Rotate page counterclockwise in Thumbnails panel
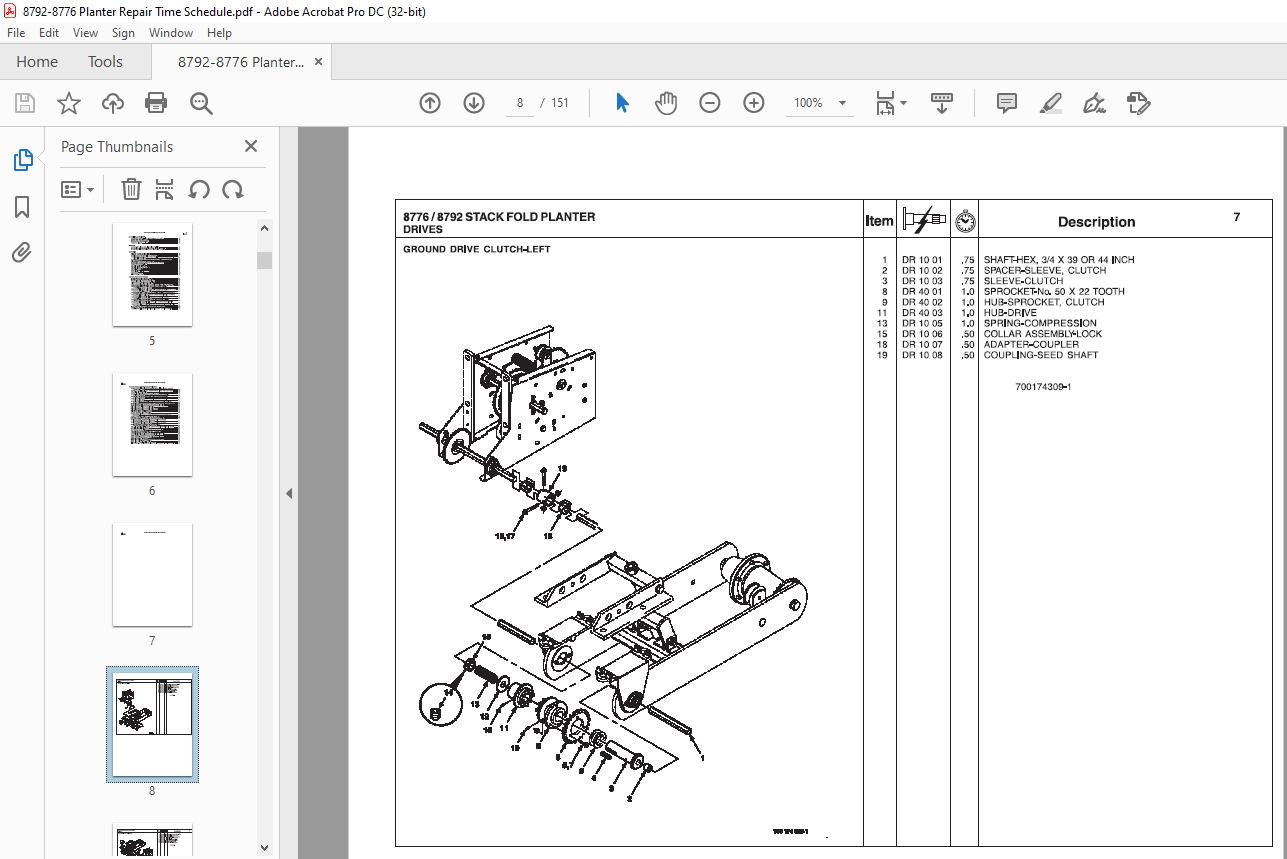The height and width of the screenshot is (859, 1287). tap(199, 189)
